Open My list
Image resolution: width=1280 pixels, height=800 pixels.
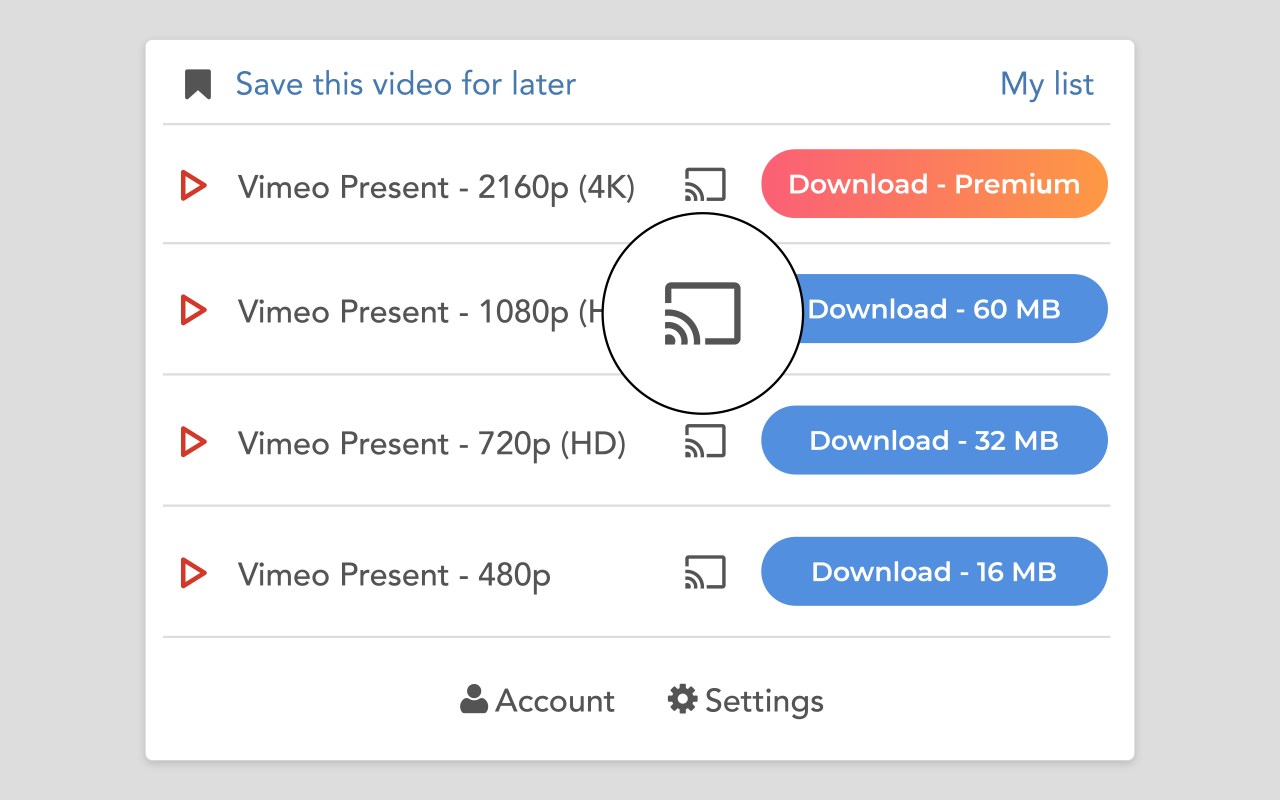coord(1047,84)
